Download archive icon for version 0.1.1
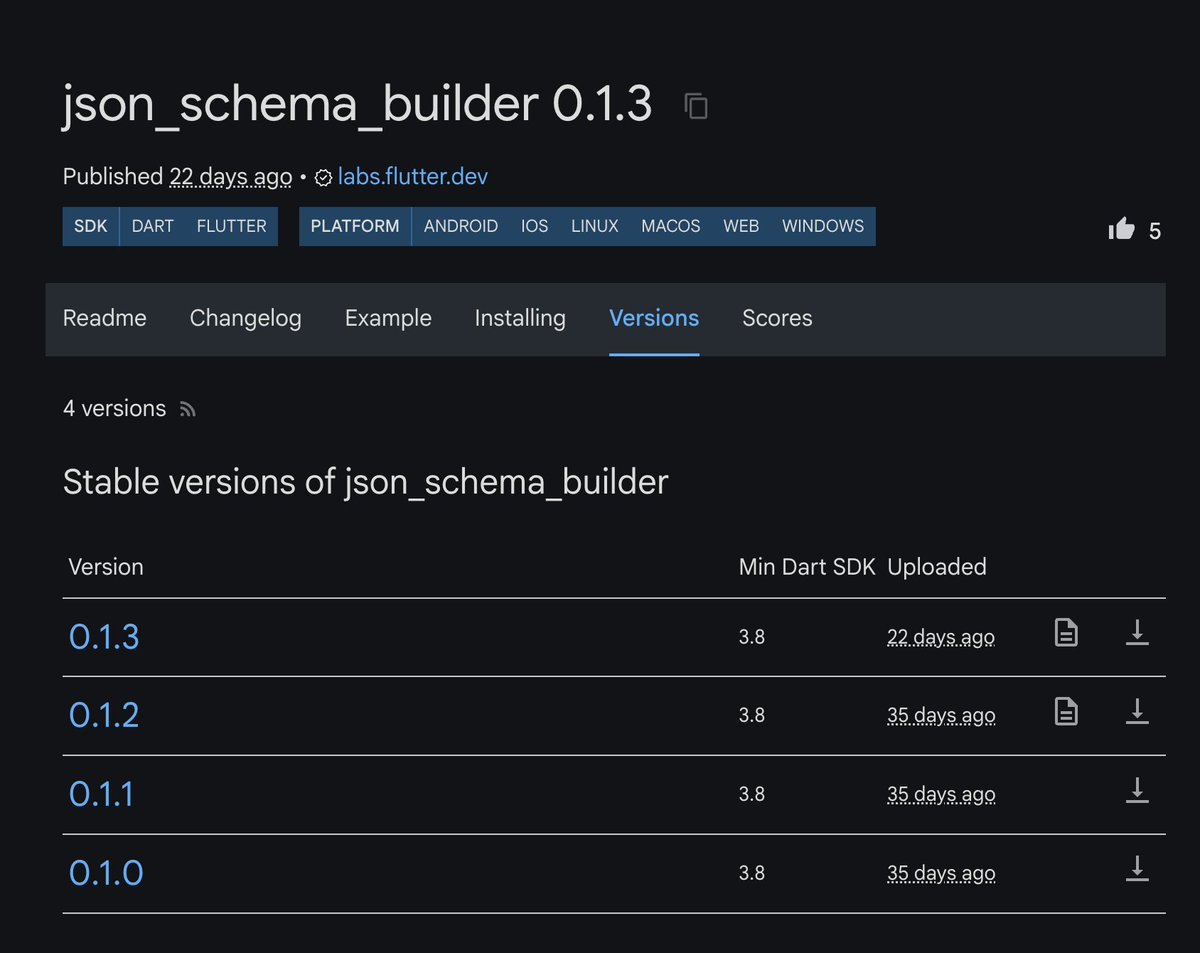Viewport: 1200px width, 953px height. 1137,791
